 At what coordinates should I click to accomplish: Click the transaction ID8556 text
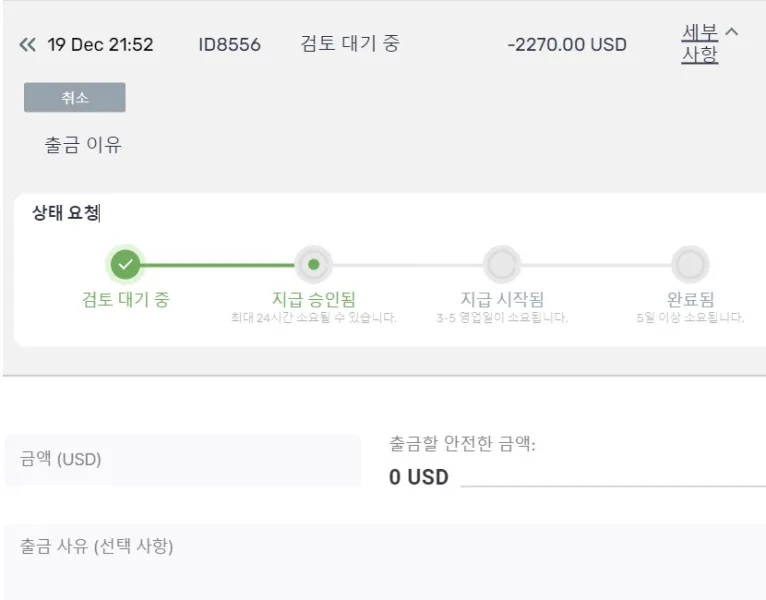pos(229,45)
